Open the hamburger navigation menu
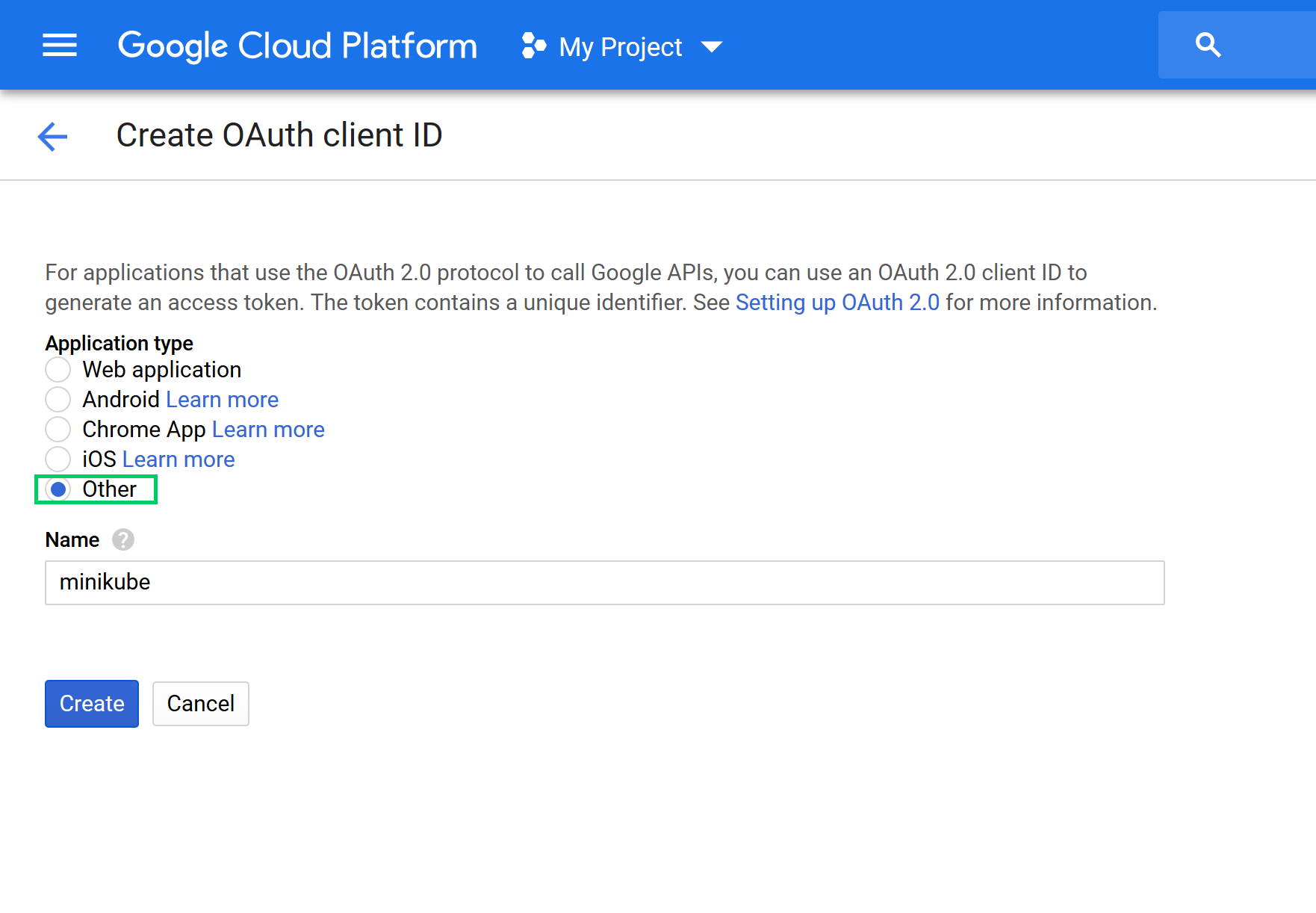 click(x=60, y=46)
